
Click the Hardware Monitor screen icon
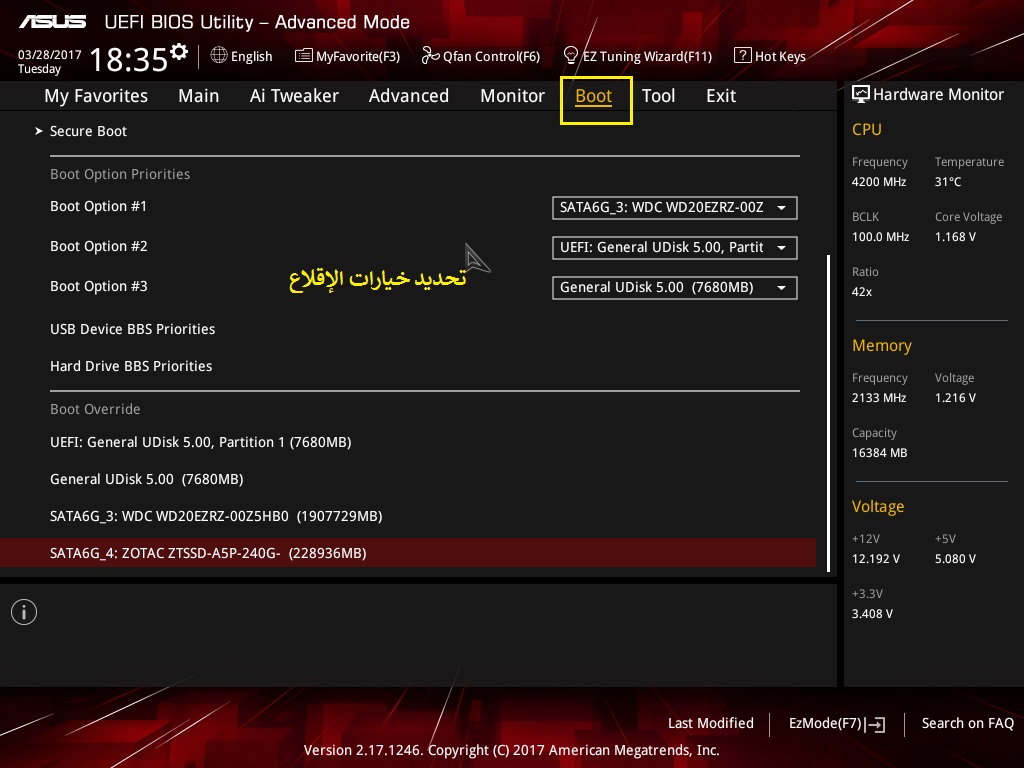pos(861,95)
